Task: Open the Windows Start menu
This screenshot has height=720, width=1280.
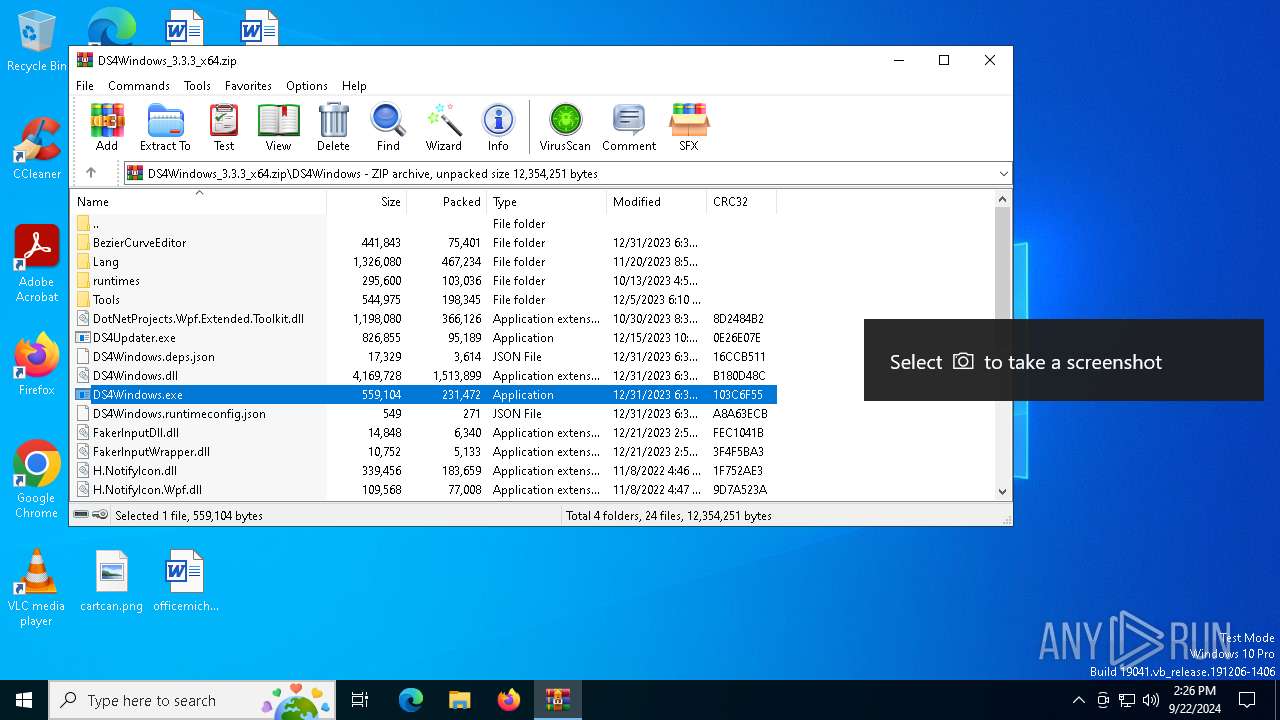Action: tap(24, 700)
